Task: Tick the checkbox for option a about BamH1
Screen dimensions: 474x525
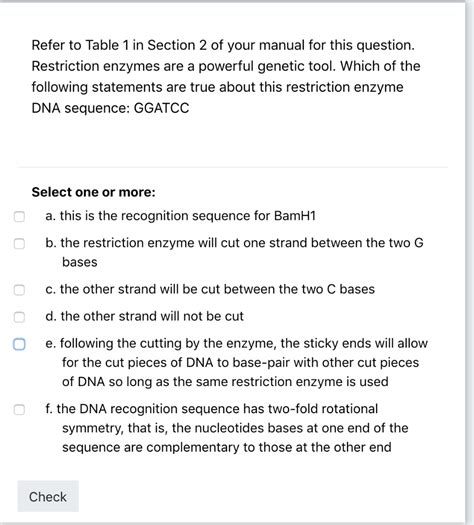Action: click(19, 216)
